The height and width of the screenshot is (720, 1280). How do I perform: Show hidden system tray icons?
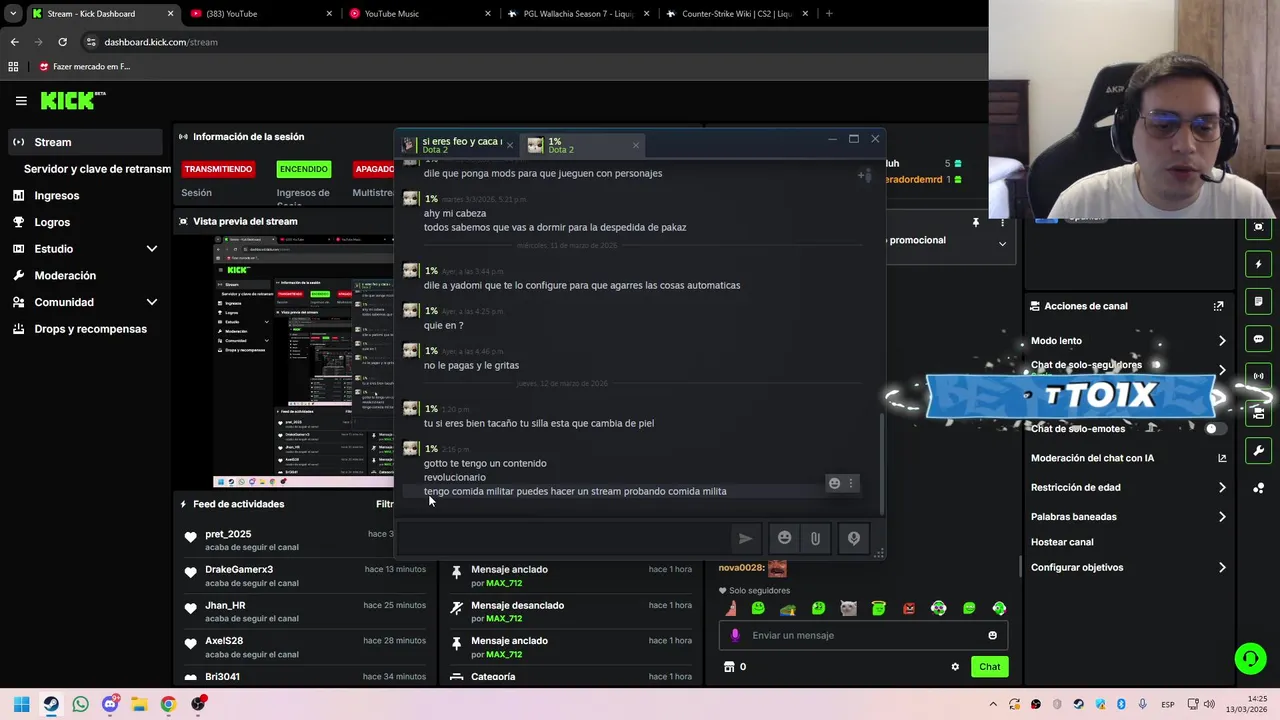click(x=993, y=704)
